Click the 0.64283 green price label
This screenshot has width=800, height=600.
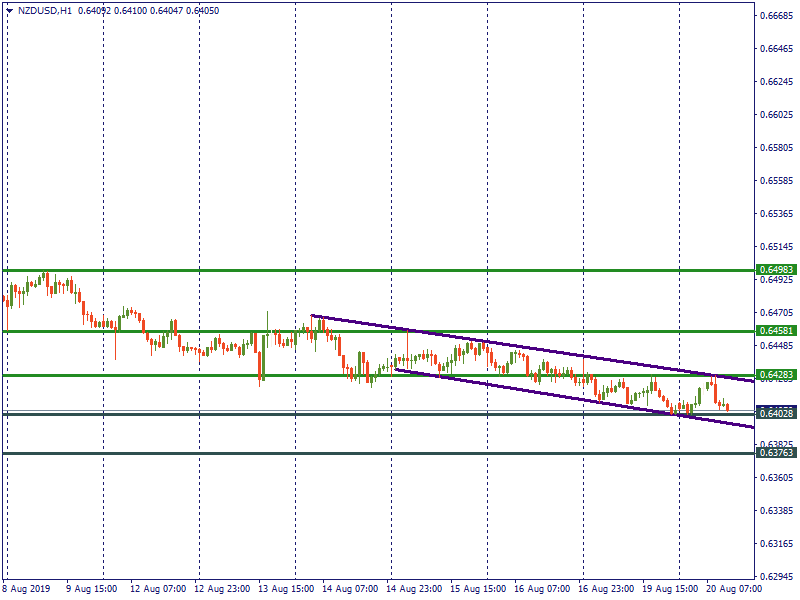(776, 376)
